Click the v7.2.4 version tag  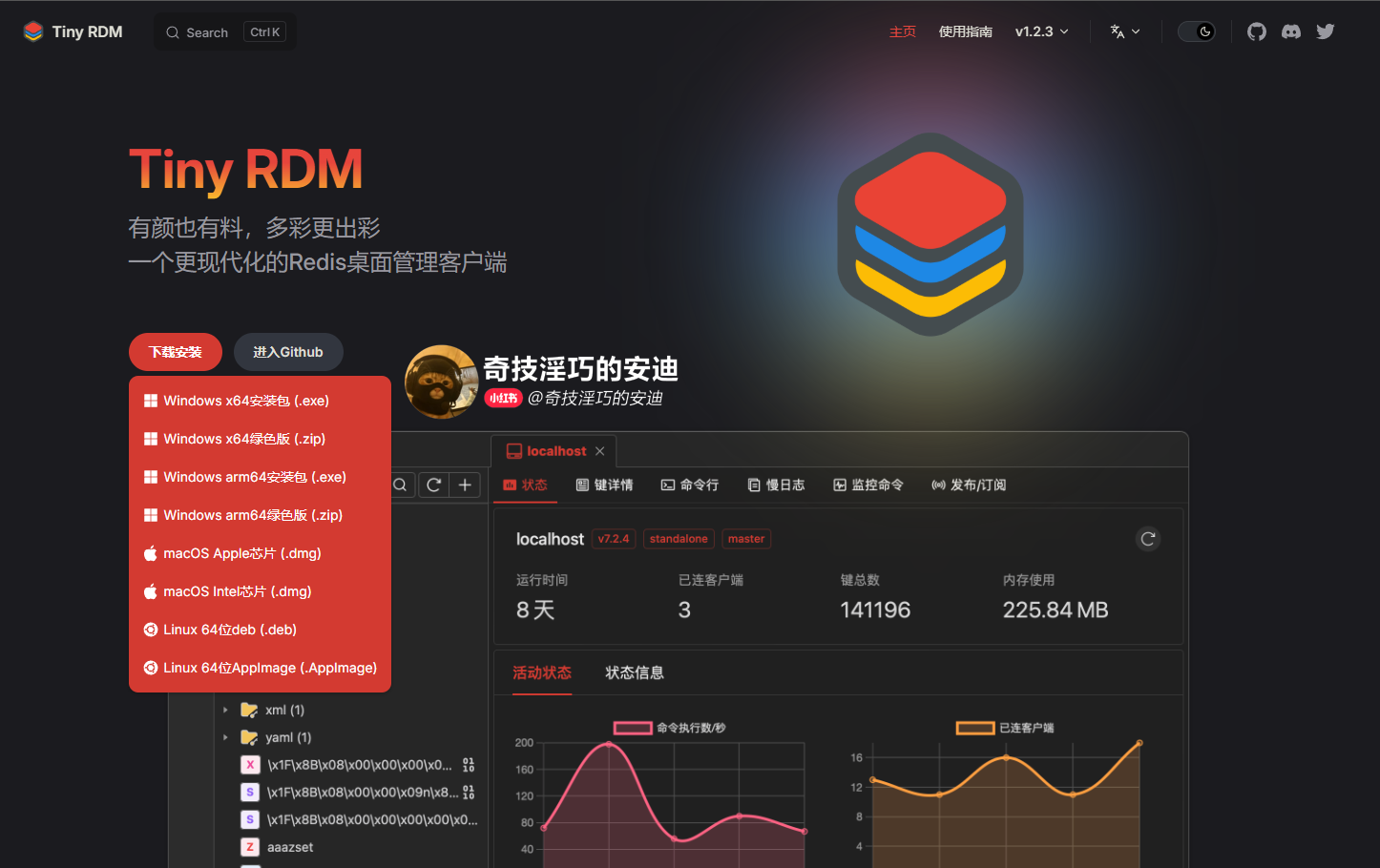pyautogui.click(x=614, y=539)
